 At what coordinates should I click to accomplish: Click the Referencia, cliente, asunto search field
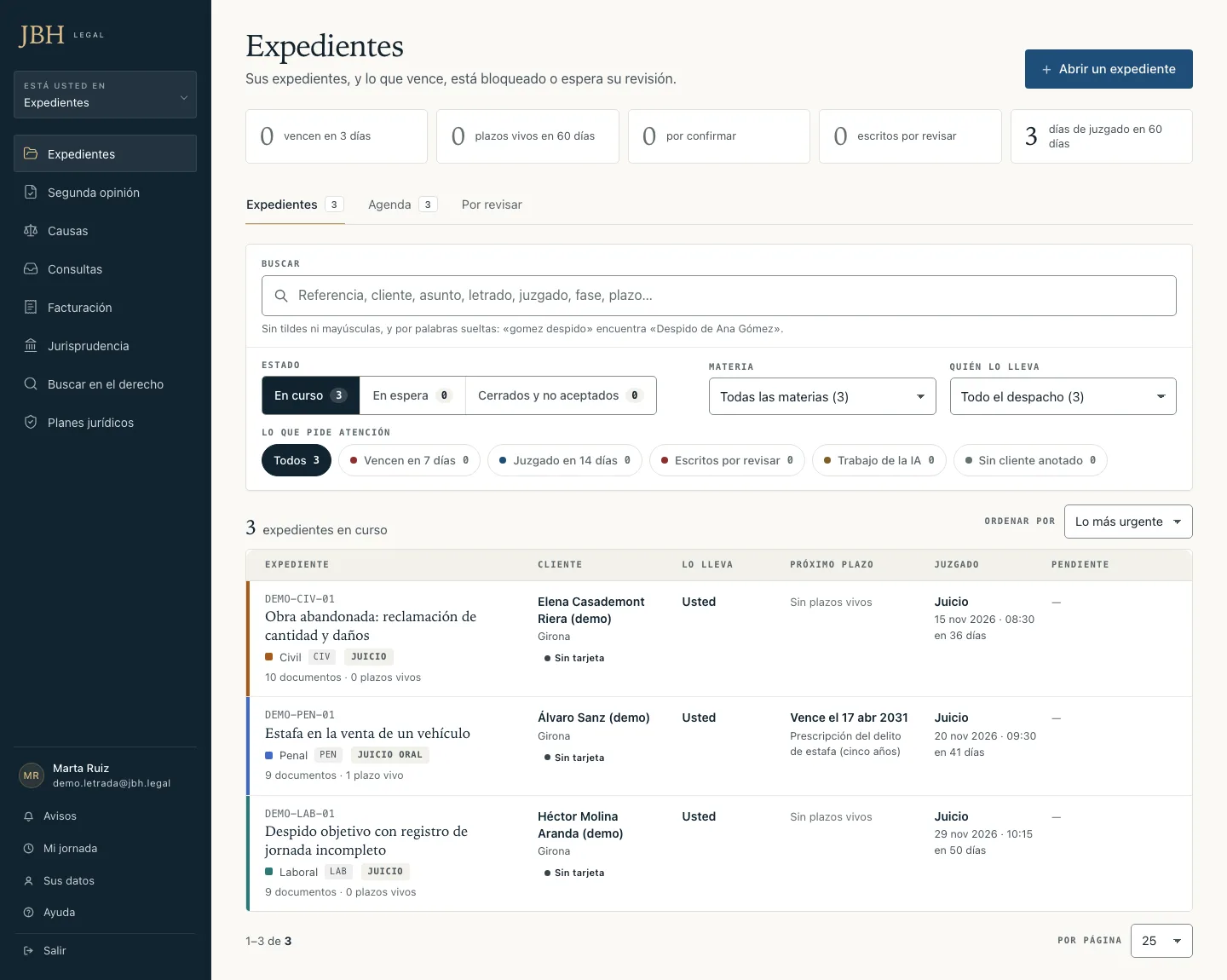tap(719, 296)
